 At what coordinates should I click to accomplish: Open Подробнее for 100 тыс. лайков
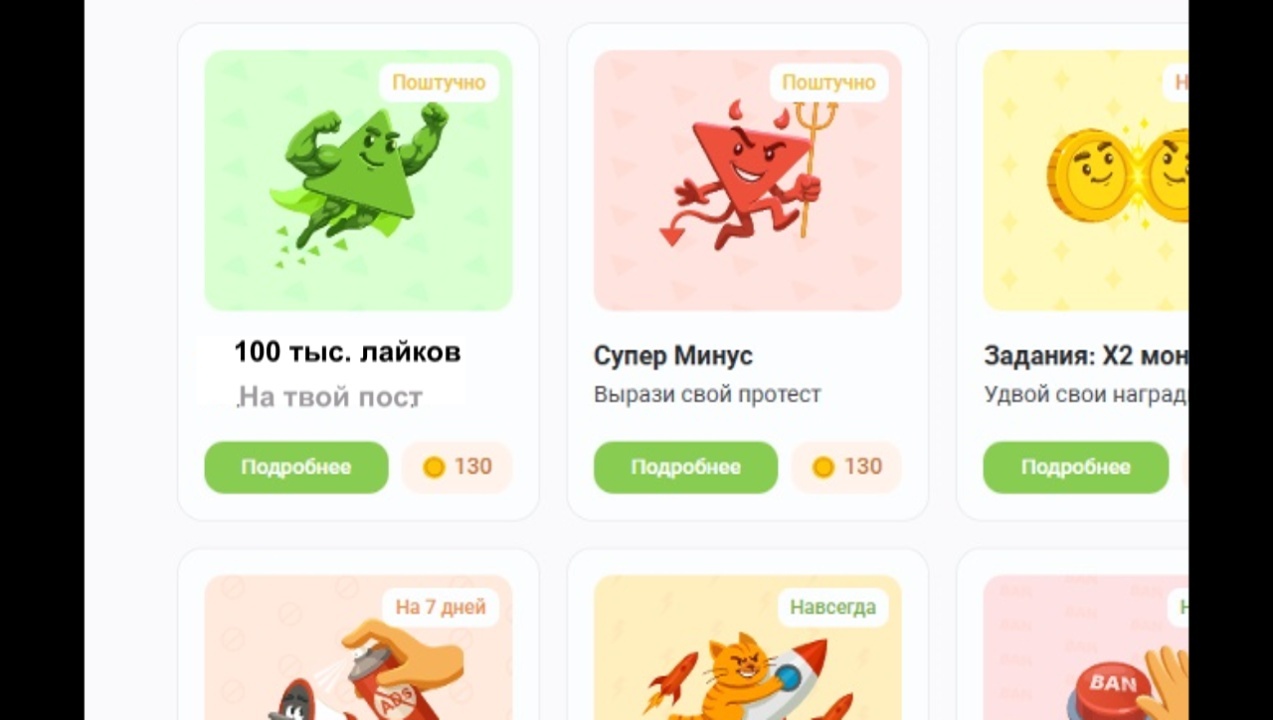click(296, 467)
